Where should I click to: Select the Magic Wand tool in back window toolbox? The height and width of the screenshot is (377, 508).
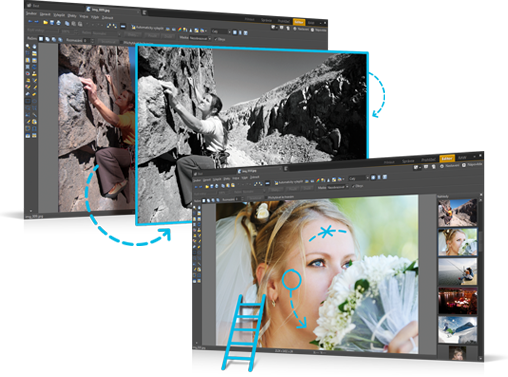pyautogui.click(x=34, y=115)
